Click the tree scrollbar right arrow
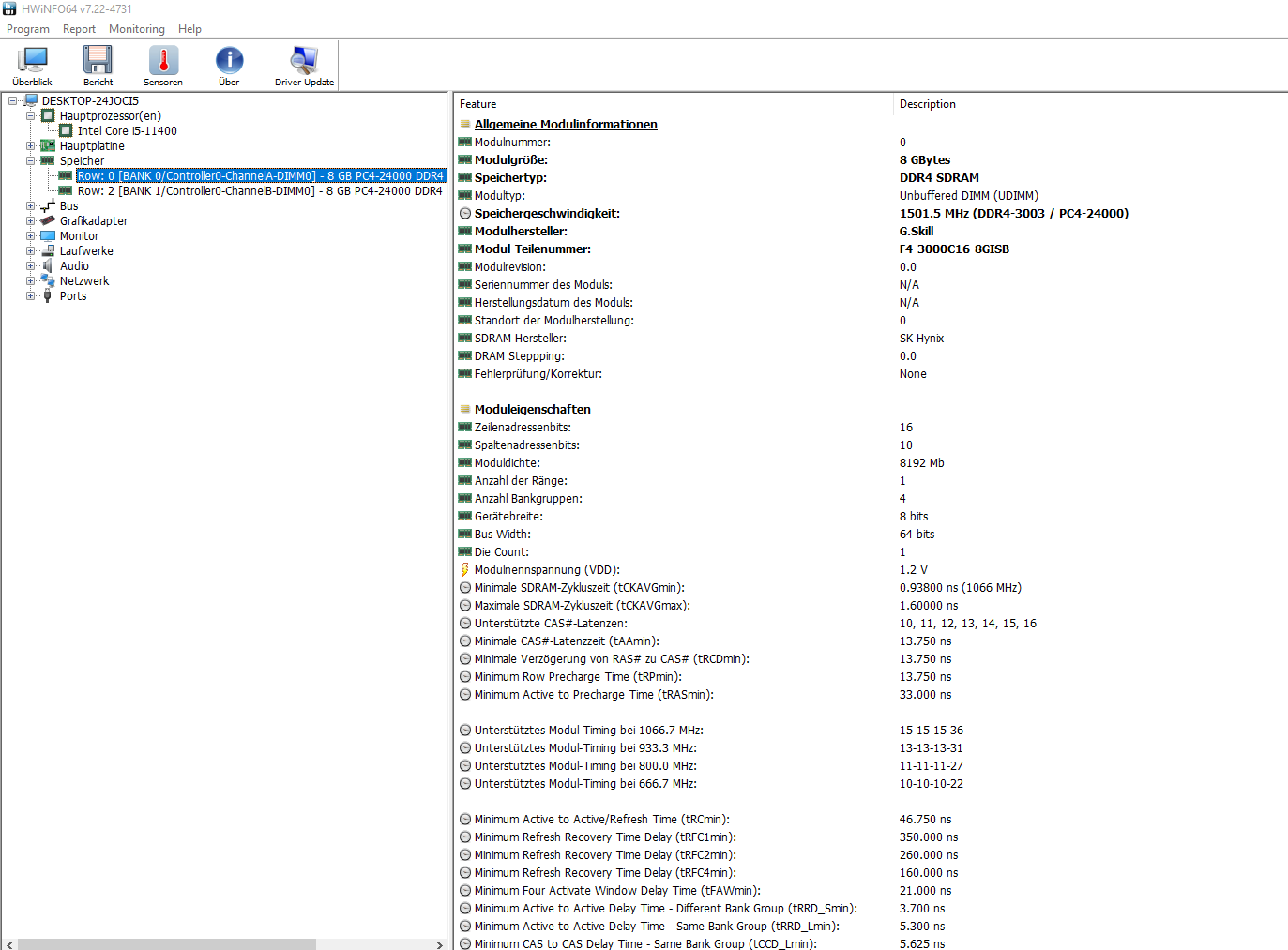 [x=439, y=944]
